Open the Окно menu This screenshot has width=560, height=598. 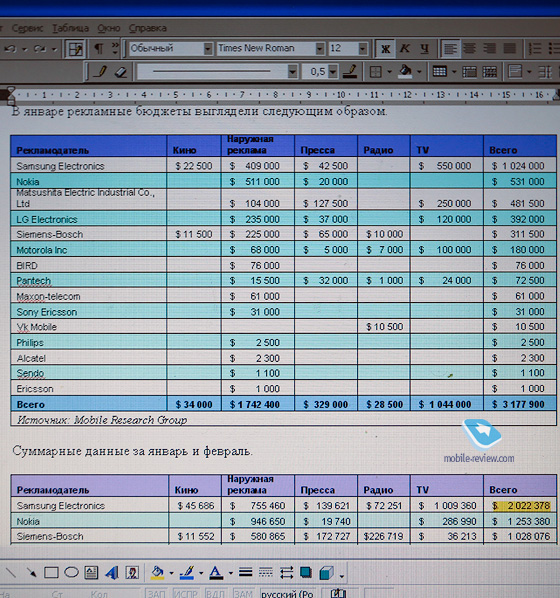(x=109, y=28)
